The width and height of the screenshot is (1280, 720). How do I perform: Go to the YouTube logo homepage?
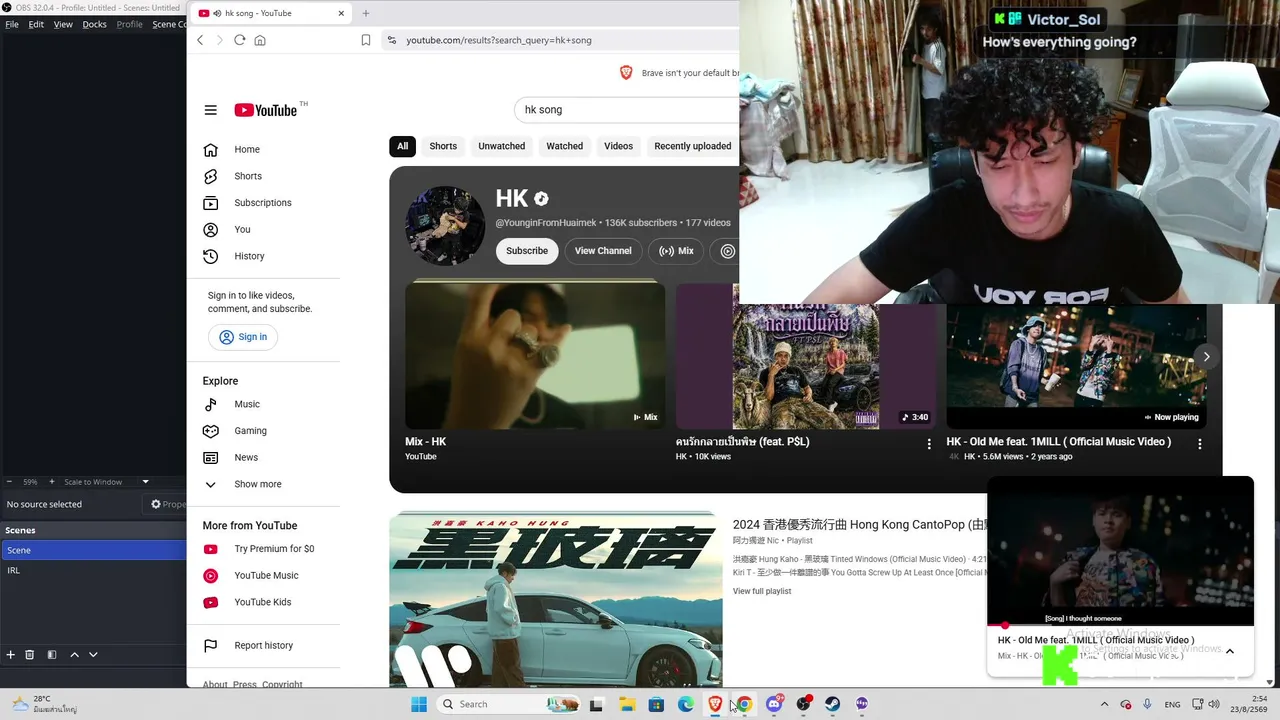(266, 110)
